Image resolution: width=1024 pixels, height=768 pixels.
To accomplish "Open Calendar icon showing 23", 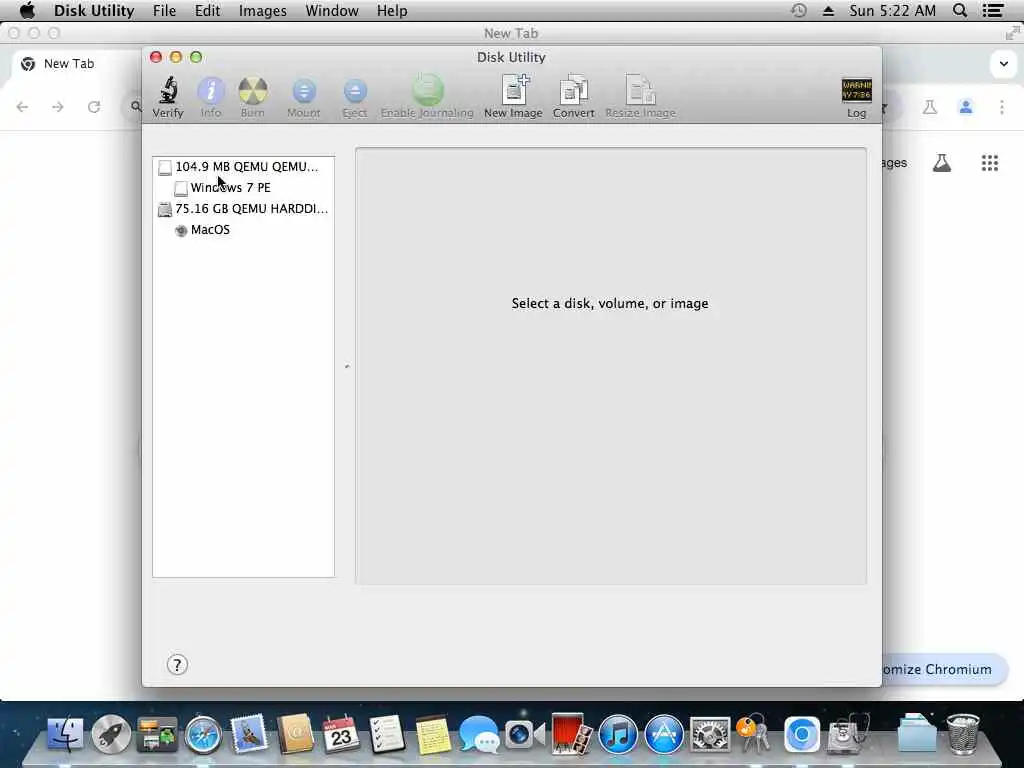I will [x=341, y=733].
